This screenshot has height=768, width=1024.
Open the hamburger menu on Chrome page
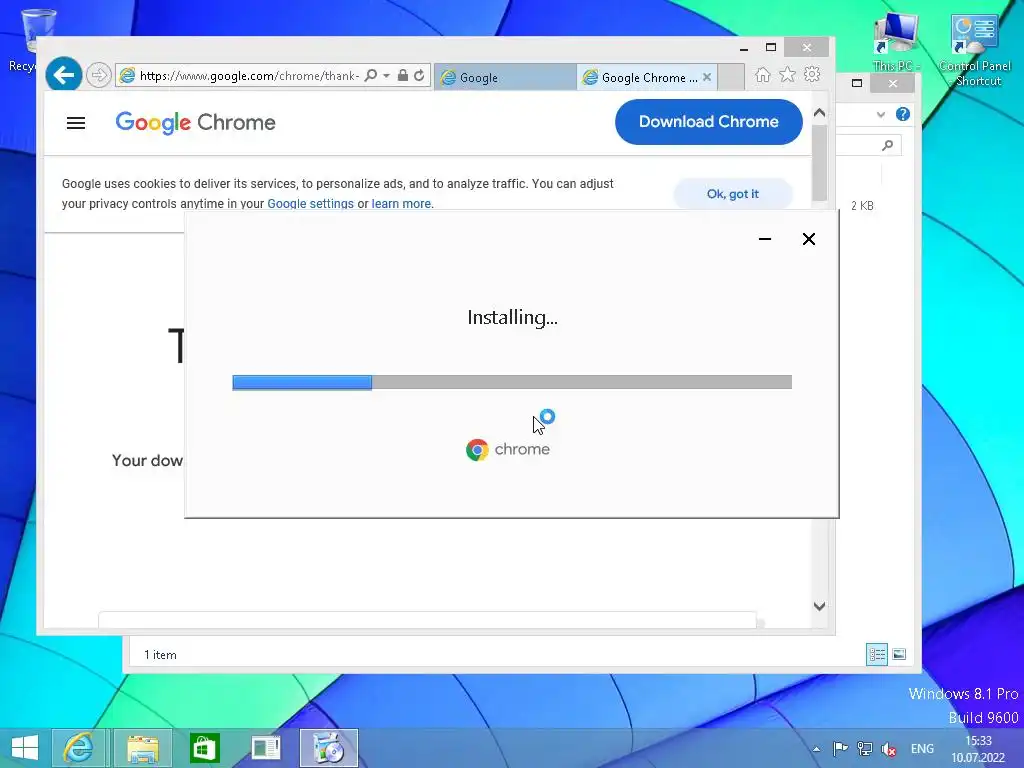pos(76,123)
